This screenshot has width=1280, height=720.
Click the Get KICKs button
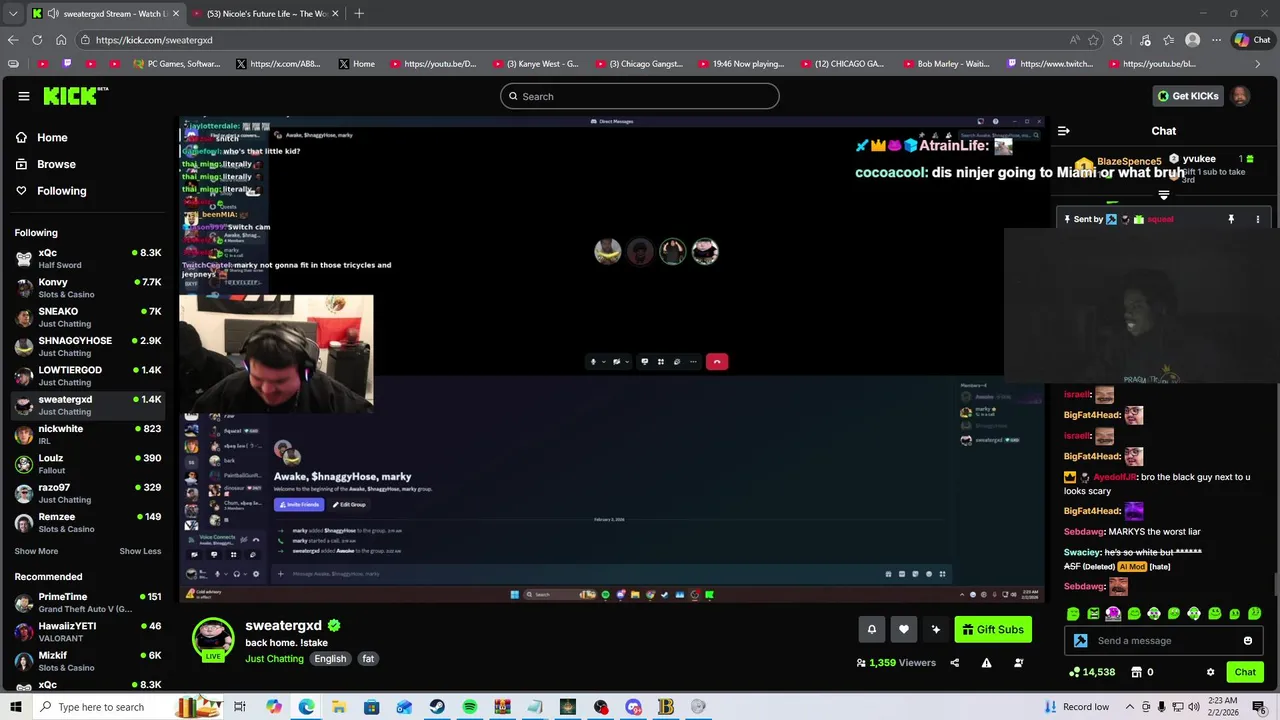[x=1188, y=96]
